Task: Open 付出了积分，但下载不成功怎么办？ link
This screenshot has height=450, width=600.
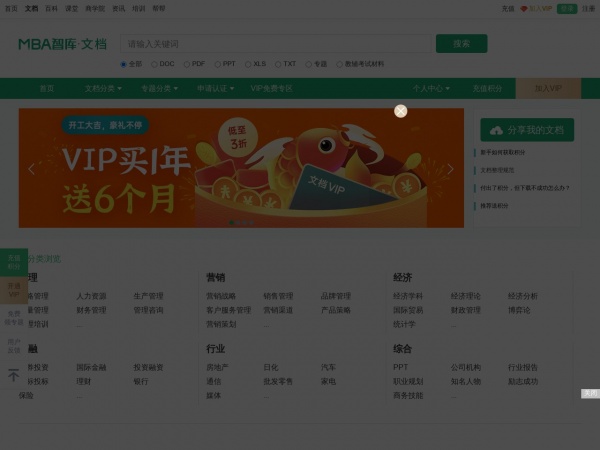Action: [525, 188]
